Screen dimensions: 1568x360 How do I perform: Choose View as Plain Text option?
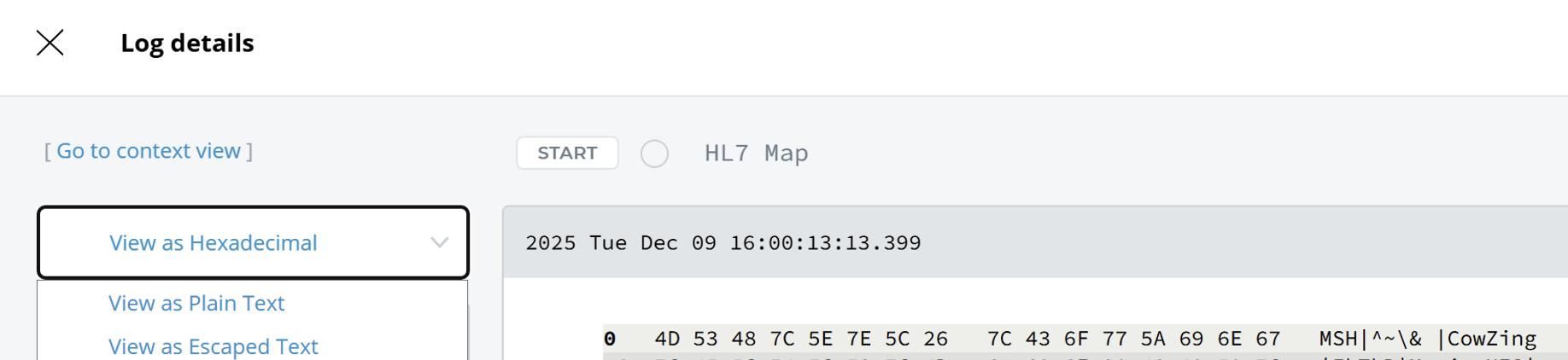[196, 304]
